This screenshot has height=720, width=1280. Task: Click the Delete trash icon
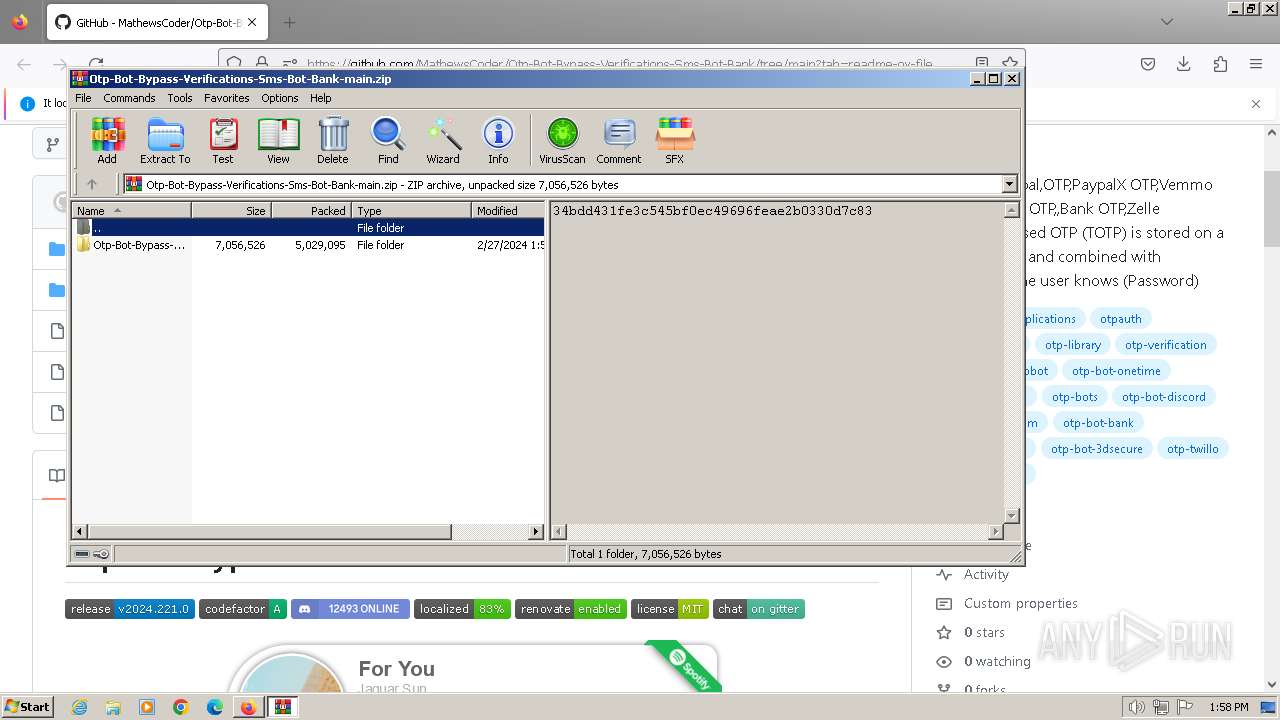(333, 140)
